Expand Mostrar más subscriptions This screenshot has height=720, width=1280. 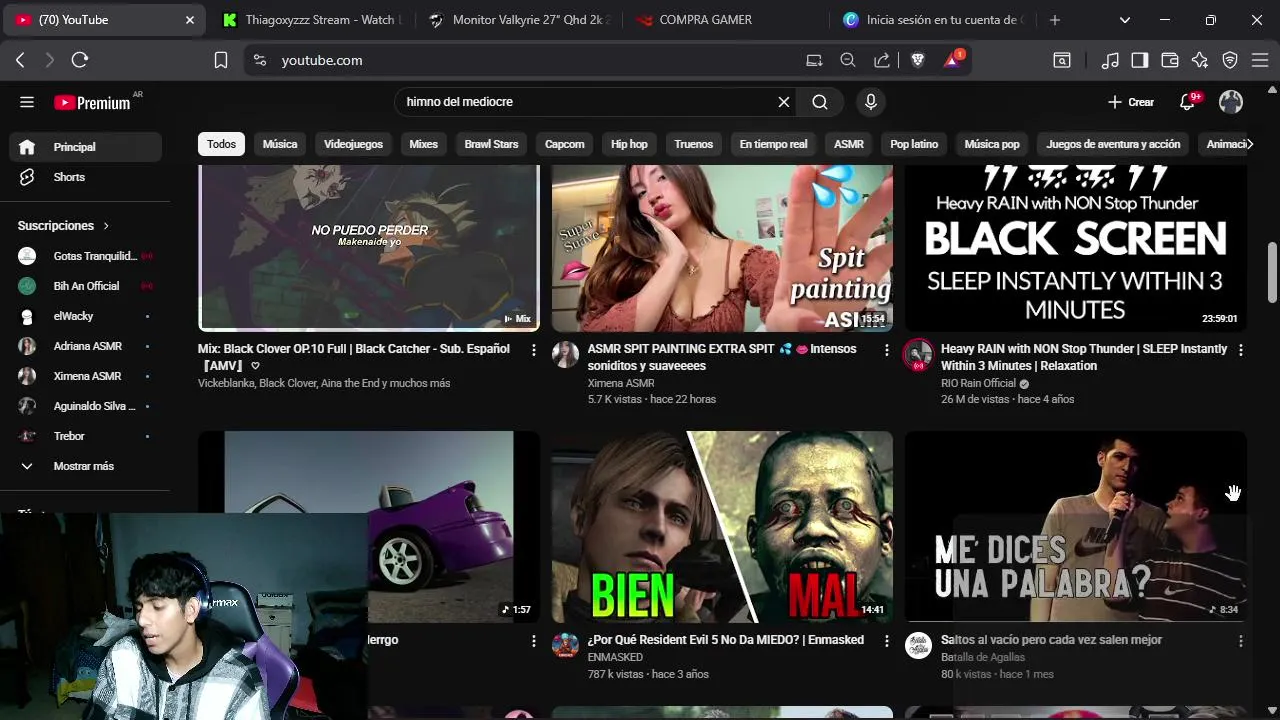pos(86,466)
